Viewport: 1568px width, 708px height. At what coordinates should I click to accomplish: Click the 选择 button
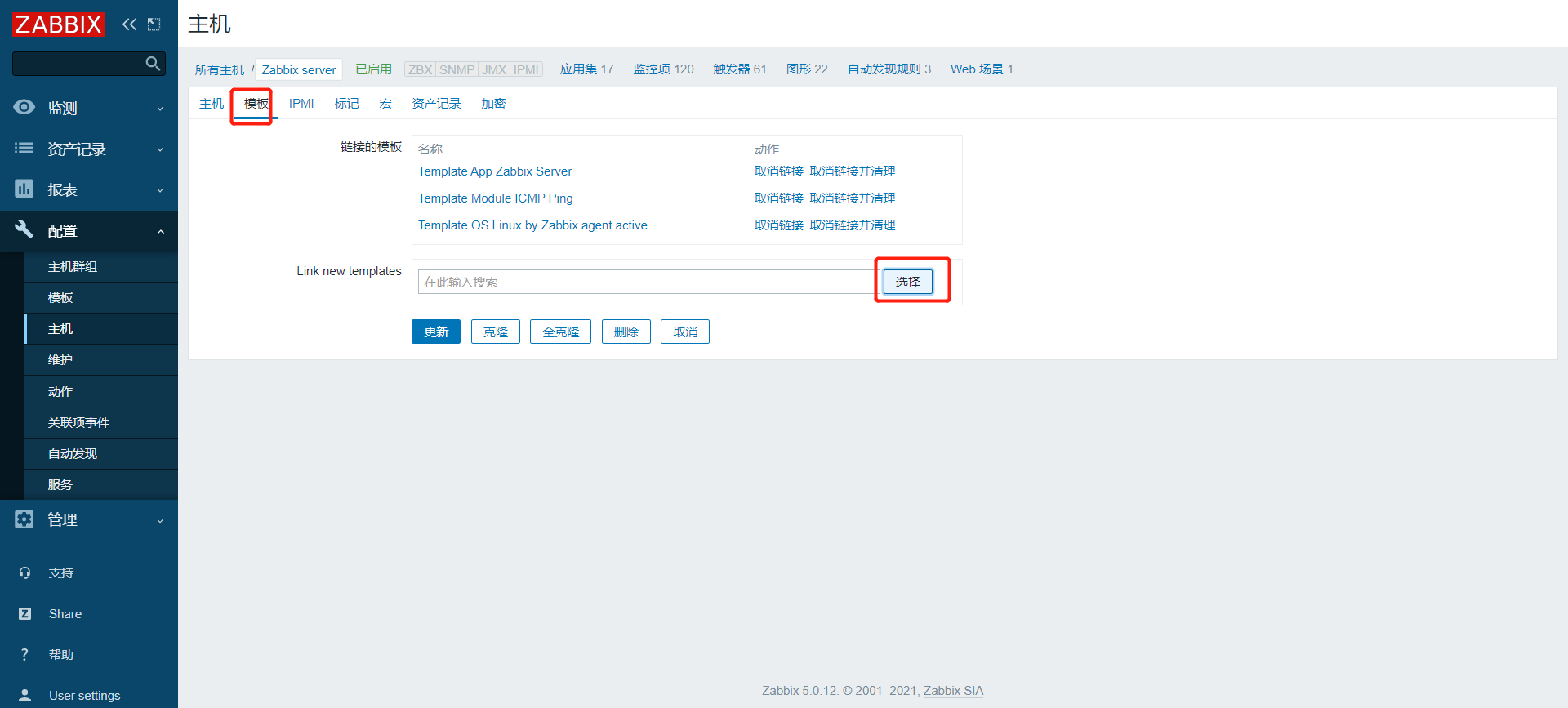[x=907, y=282]
